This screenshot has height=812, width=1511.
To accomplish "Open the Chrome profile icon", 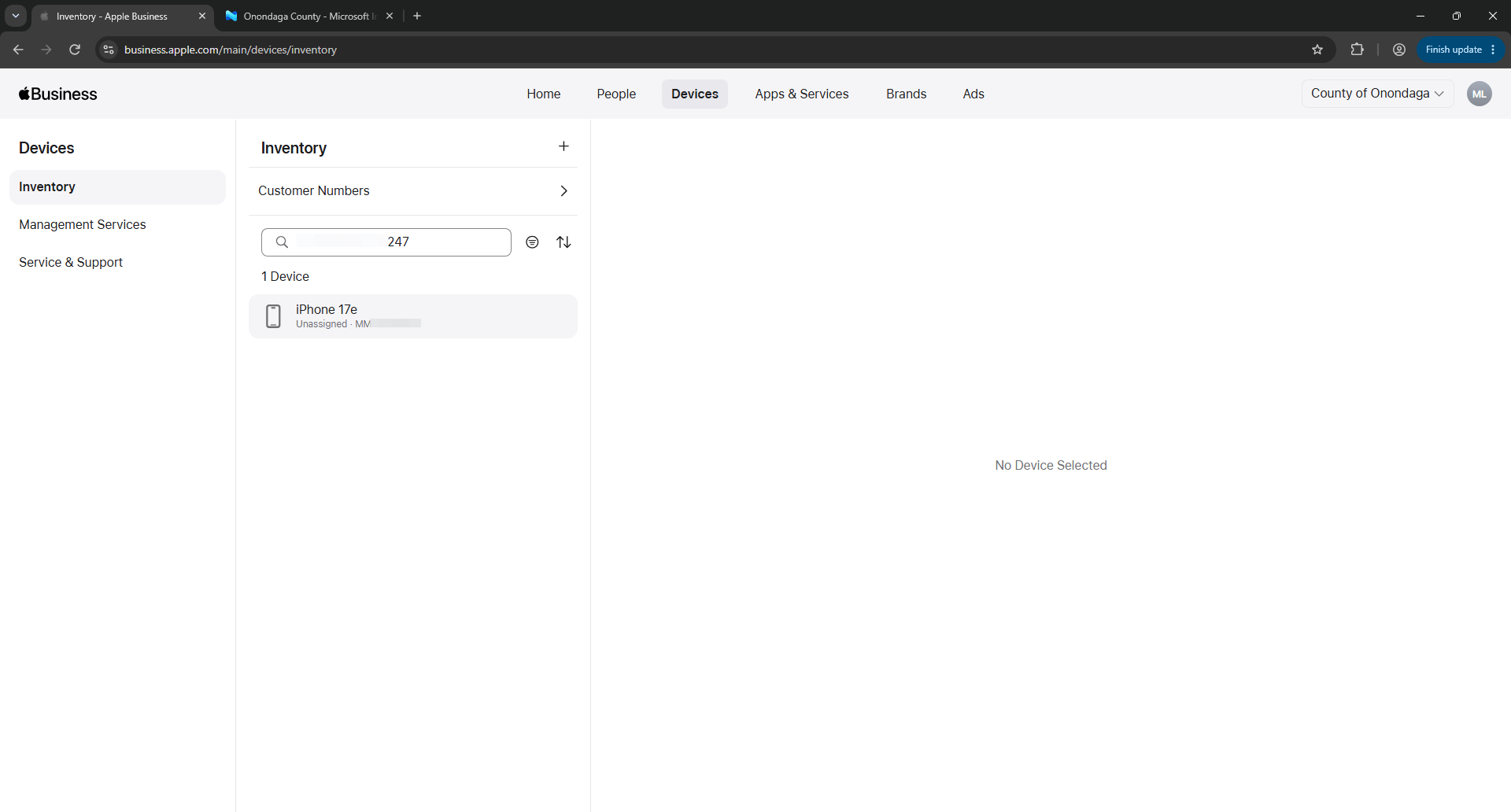I will 1399,50.
